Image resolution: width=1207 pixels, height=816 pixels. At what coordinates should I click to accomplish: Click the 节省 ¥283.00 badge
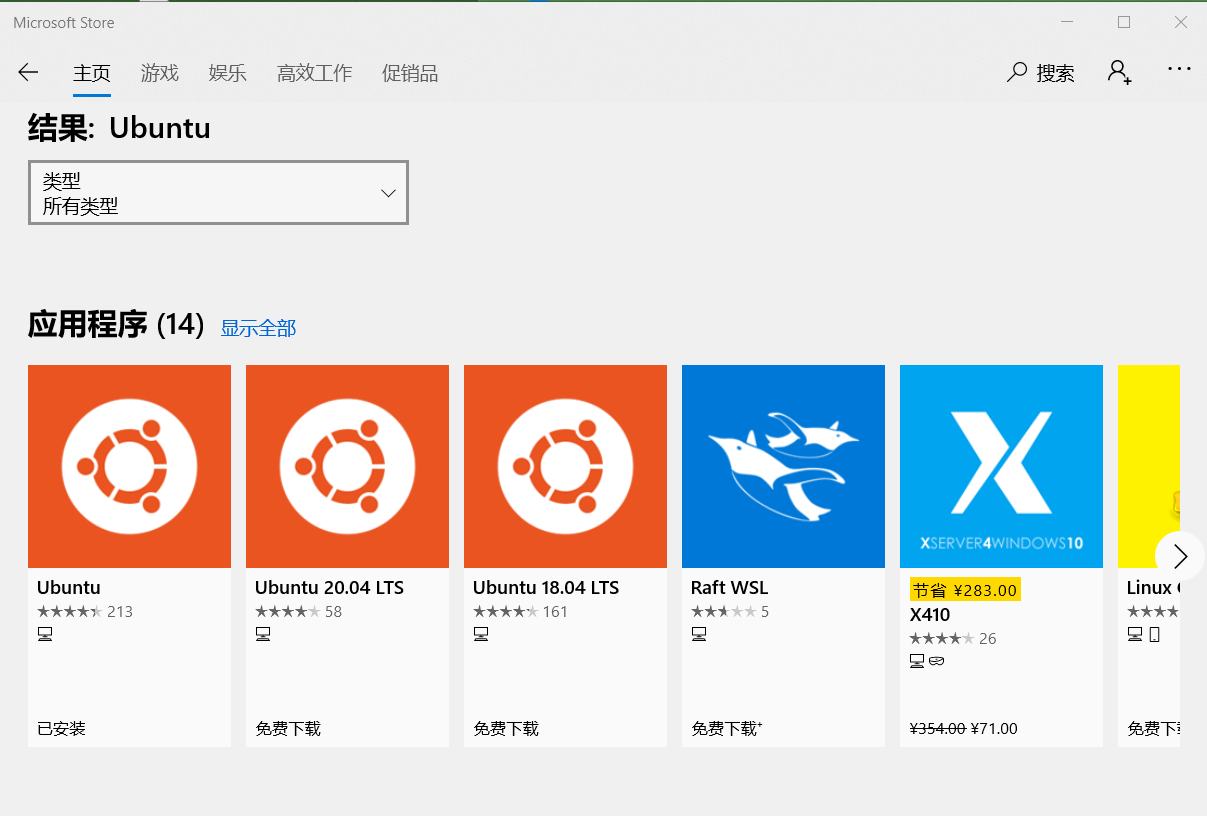pyautogui.click(x=964, y=590)
